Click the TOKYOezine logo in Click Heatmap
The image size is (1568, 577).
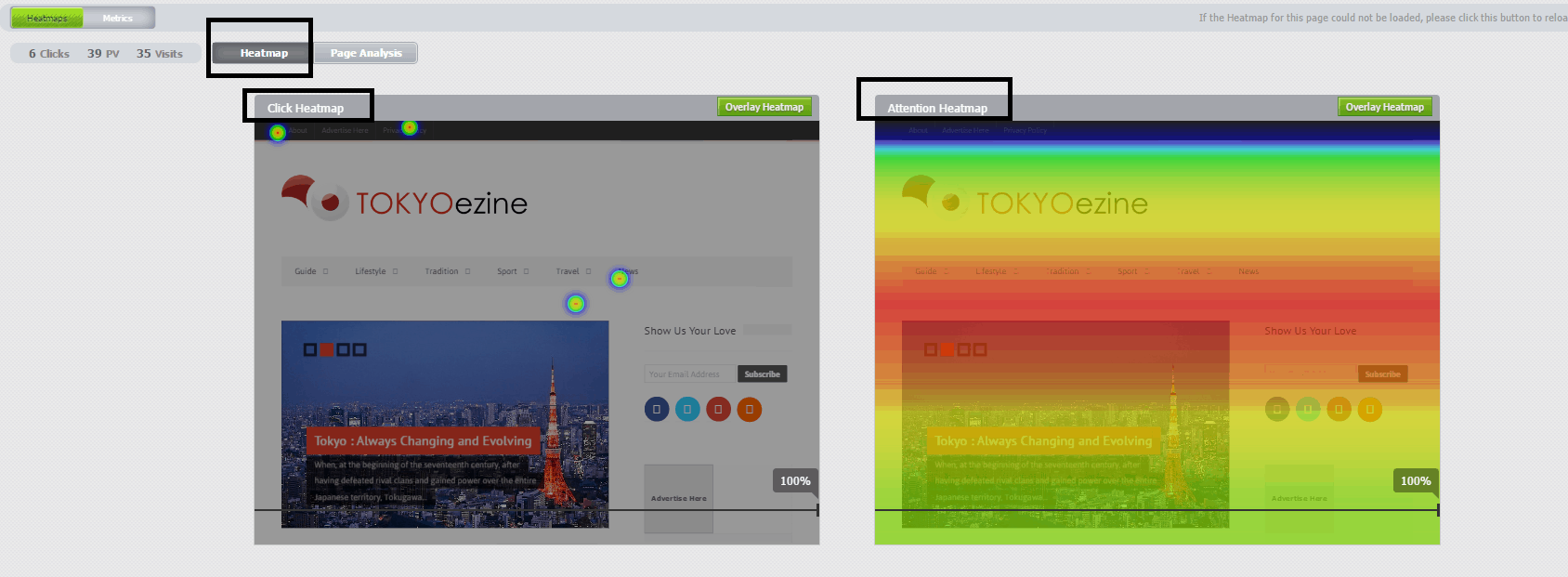coord(405,199)
